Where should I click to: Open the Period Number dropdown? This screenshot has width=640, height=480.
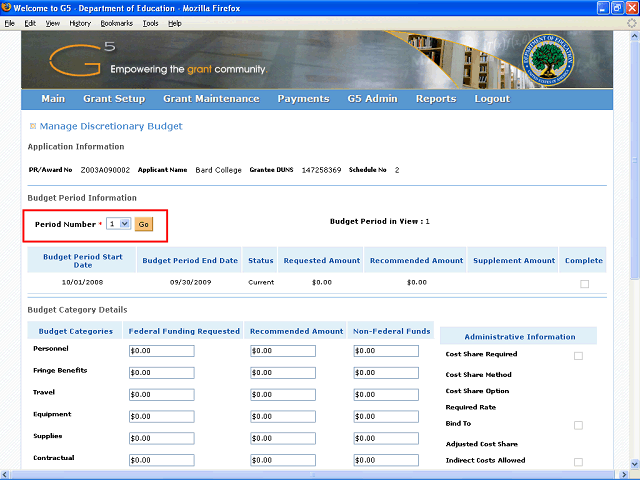tap(119, 224)
